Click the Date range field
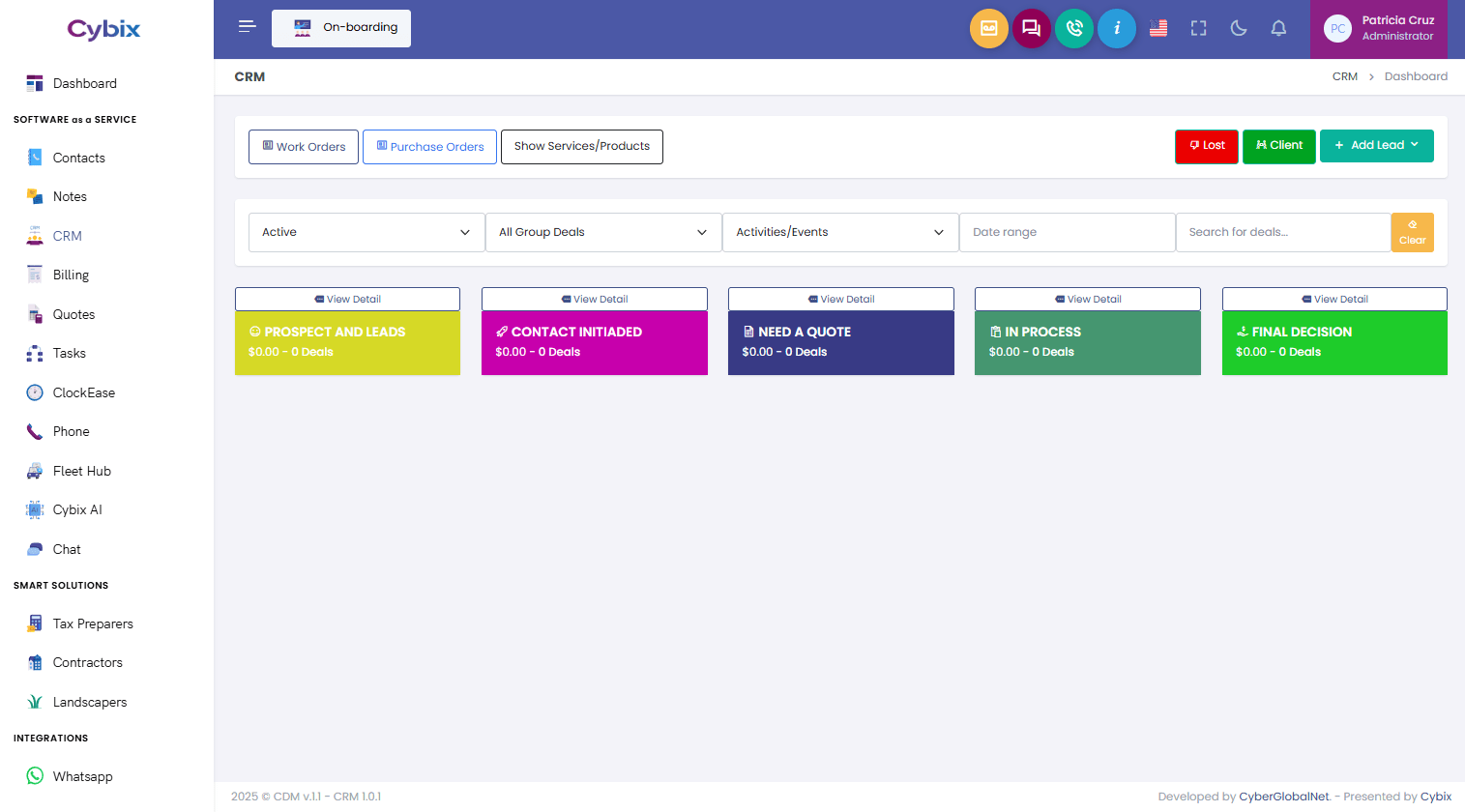The image size is (1465, 812). [x=1068, y=232]
